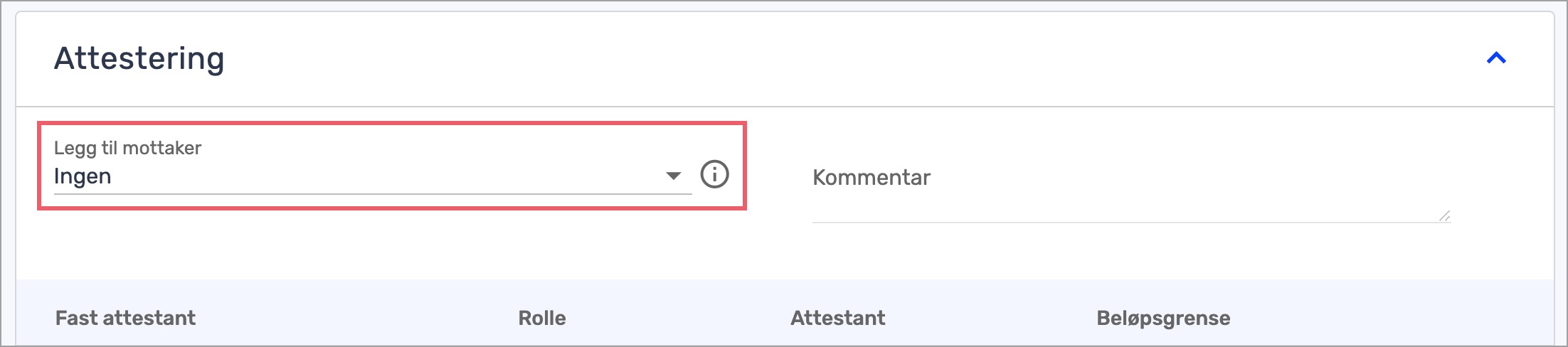The image size is (1568, 347).
Task: Toggle the Attestering section using blue caret
Action: pos(1496,58)
